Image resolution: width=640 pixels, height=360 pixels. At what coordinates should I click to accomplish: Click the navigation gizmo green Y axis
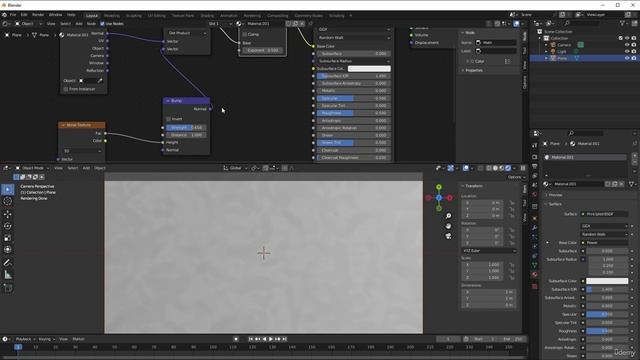click(439, 187)
